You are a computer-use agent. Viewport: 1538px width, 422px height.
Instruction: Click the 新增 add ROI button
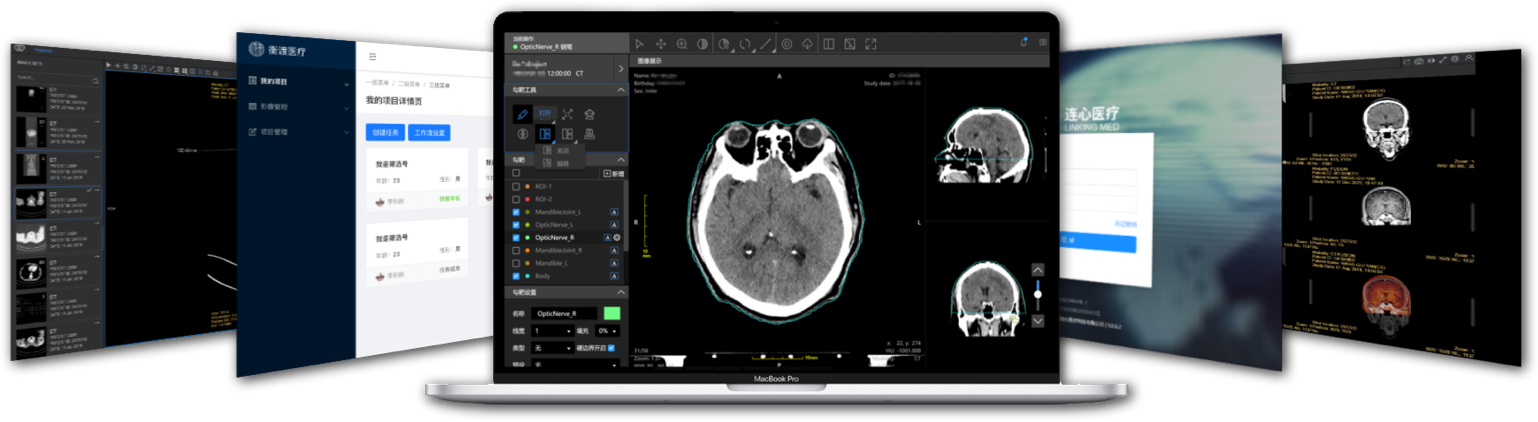(x=613, y=174)
